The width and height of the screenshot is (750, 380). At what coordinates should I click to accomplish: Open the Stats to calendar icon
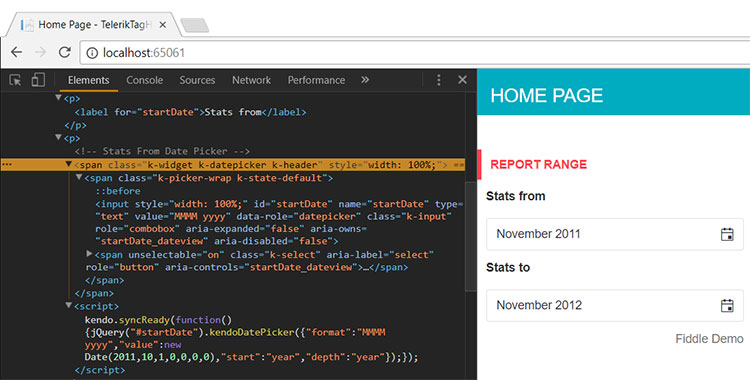pyautogui.click(x=727, y=305)
